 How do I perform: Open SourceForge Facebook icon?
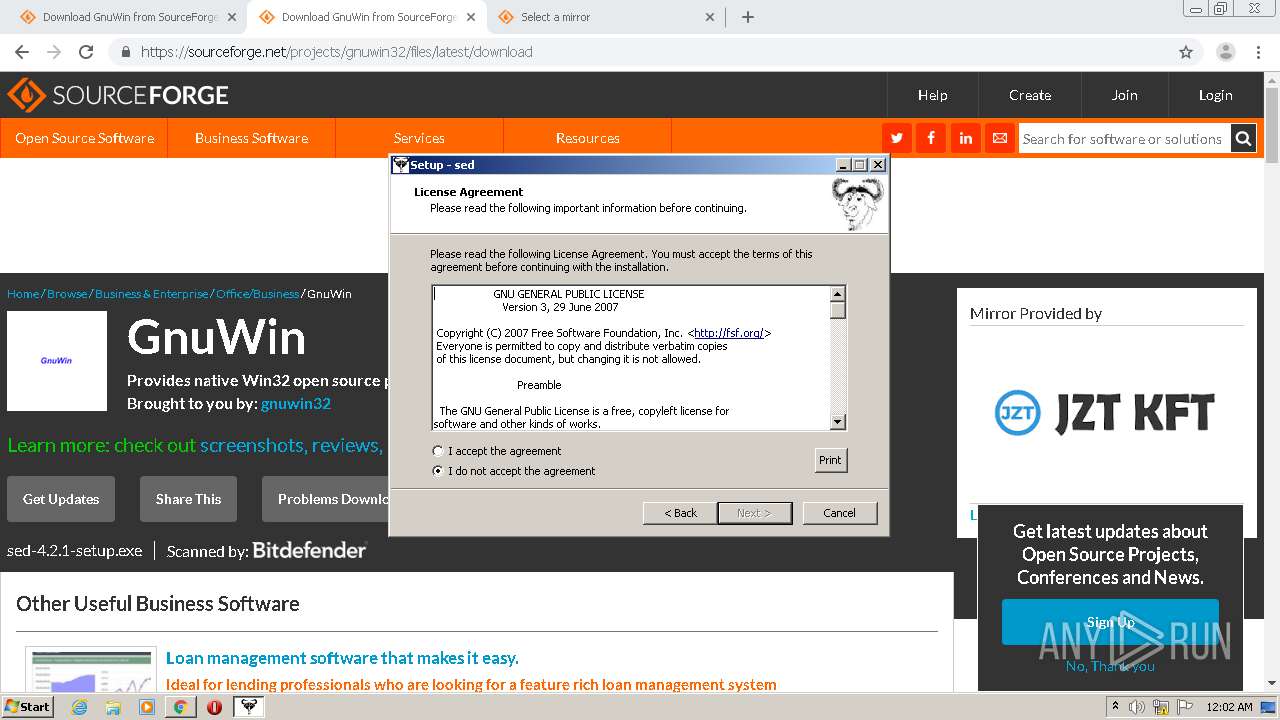click(x=931, y=138)
